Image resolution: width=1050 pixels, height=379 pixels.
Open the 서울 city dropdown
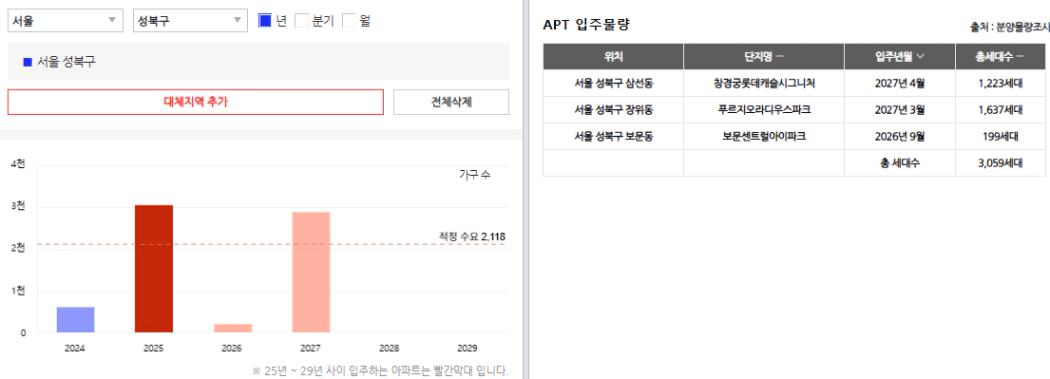click(65, 21)
